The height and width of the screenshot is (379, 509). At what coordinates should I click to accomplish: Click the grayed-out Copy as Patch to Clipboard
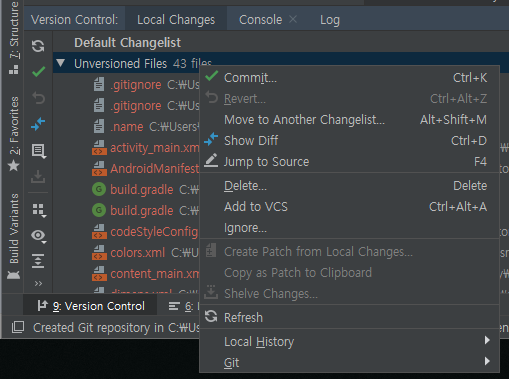pos(349,273)
